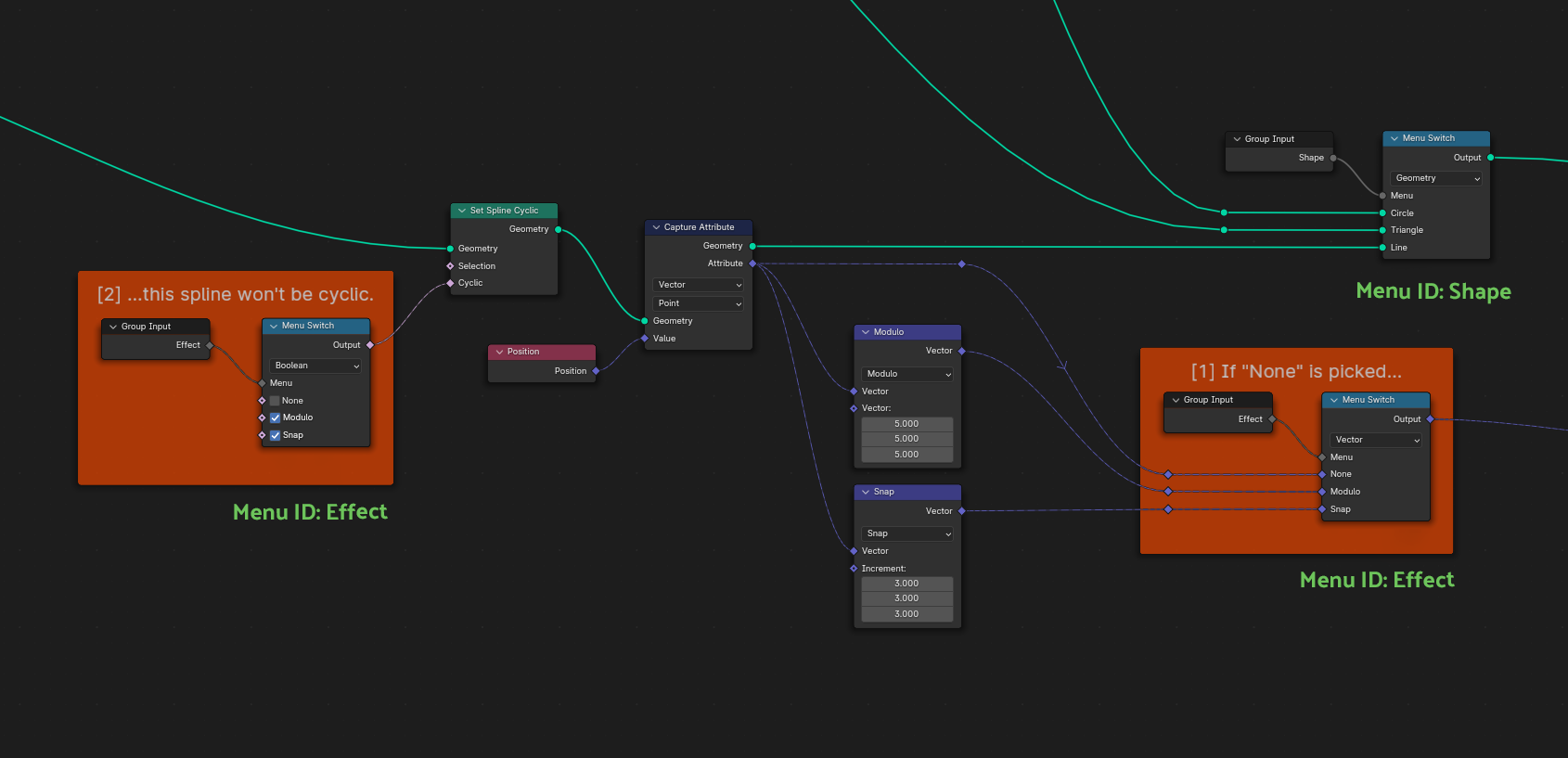Click Geometry output socket of Set Spline Cyclic
Viewport: 1568px width, 758px height.
pyautogui.click(x=558, y=229)
